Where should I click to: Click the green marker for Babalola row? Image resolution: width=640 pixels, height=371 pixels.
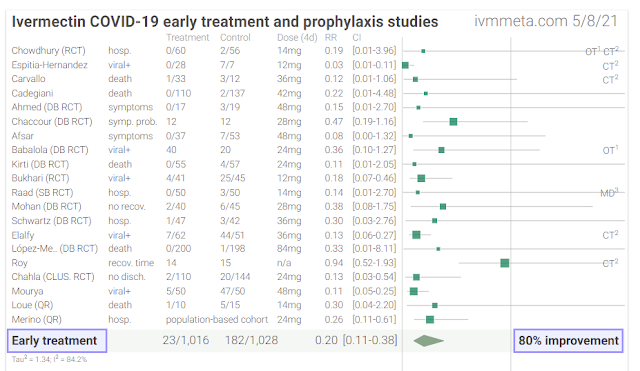(x=441, y=150)
